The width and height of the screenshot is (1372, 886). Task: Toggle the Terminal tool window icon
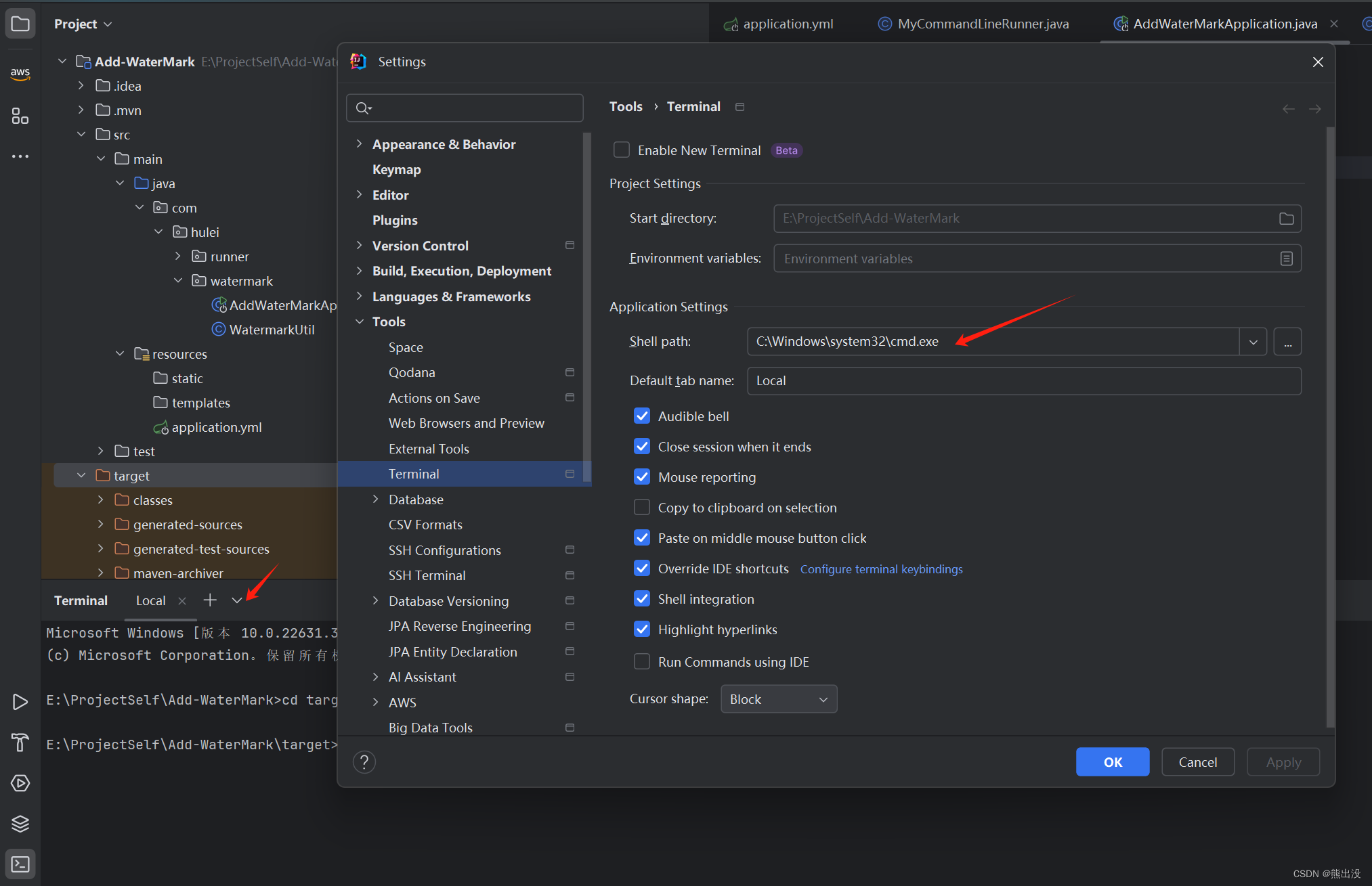(20, 864)
